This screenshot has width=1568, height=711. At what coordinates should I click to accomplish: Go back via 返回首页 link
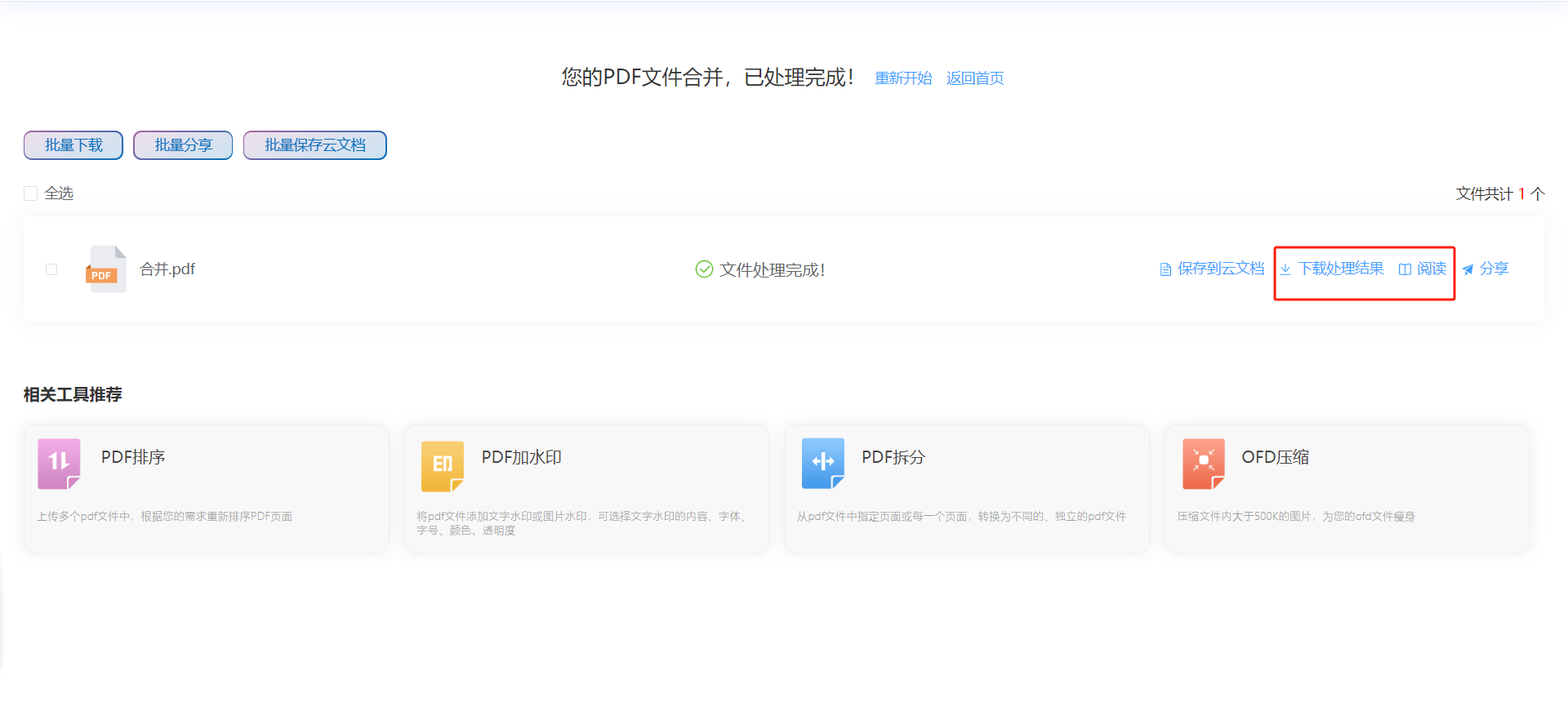975,78
